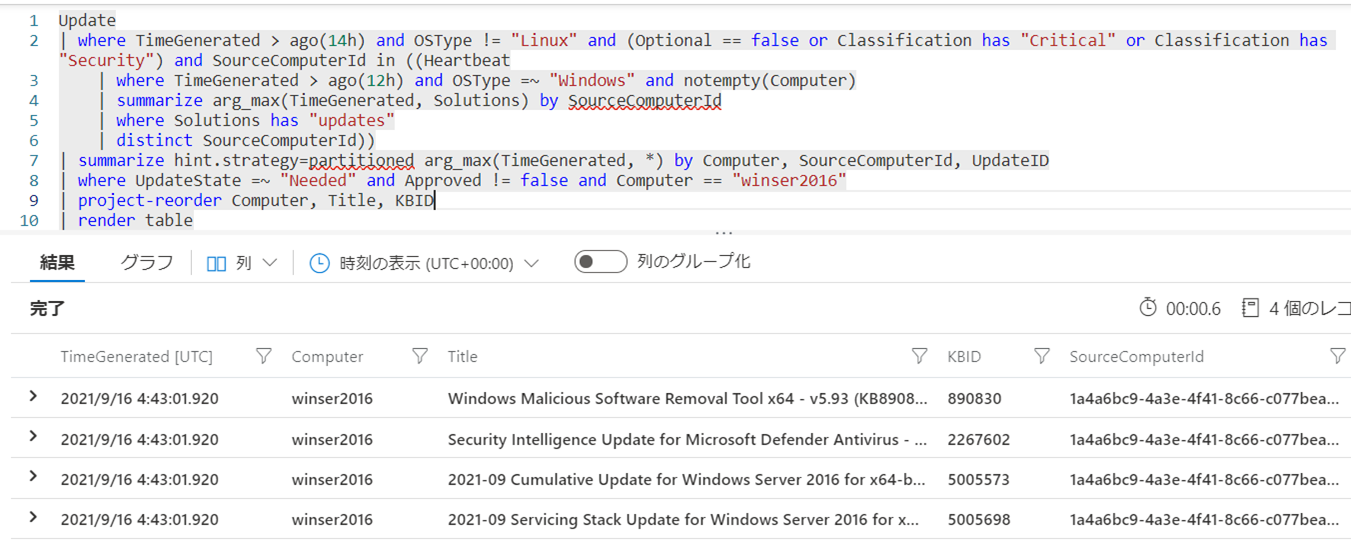Switch to the グラフ tab

[x=146, y=262]
